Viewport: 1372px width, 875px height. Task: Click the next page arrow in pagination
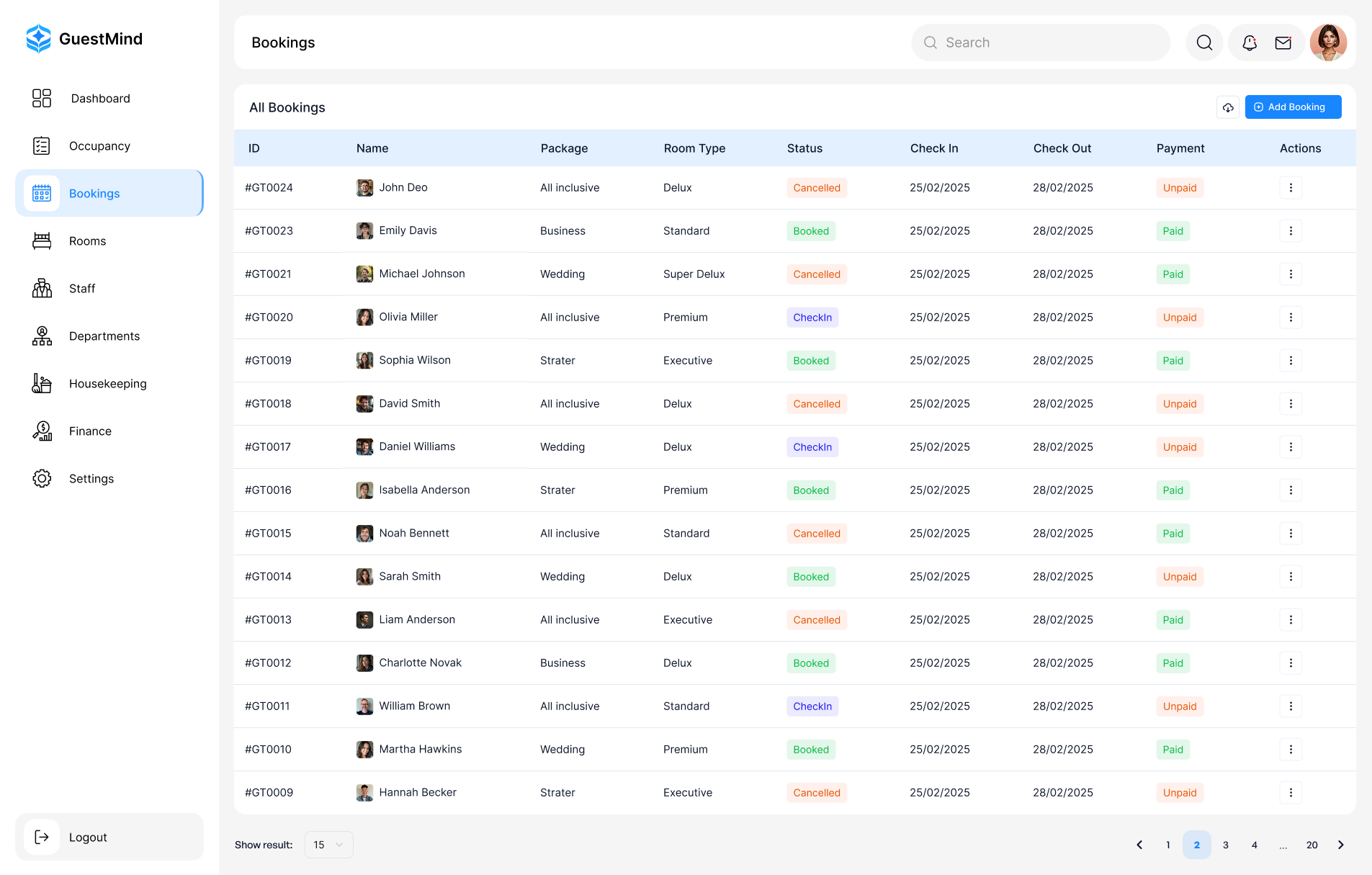pyautogui.click(x=1340, y=844)
